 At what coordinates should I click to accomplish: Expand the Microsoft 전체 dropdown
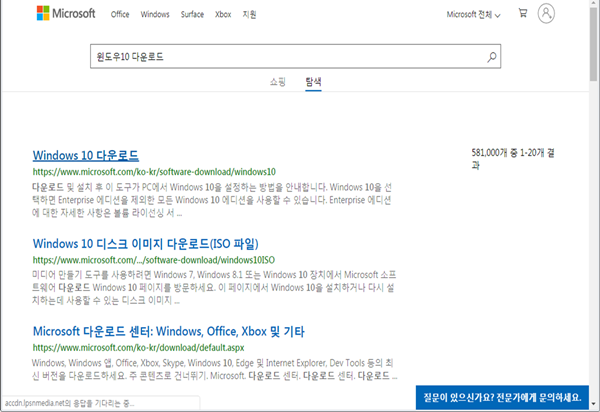[474, 15]
